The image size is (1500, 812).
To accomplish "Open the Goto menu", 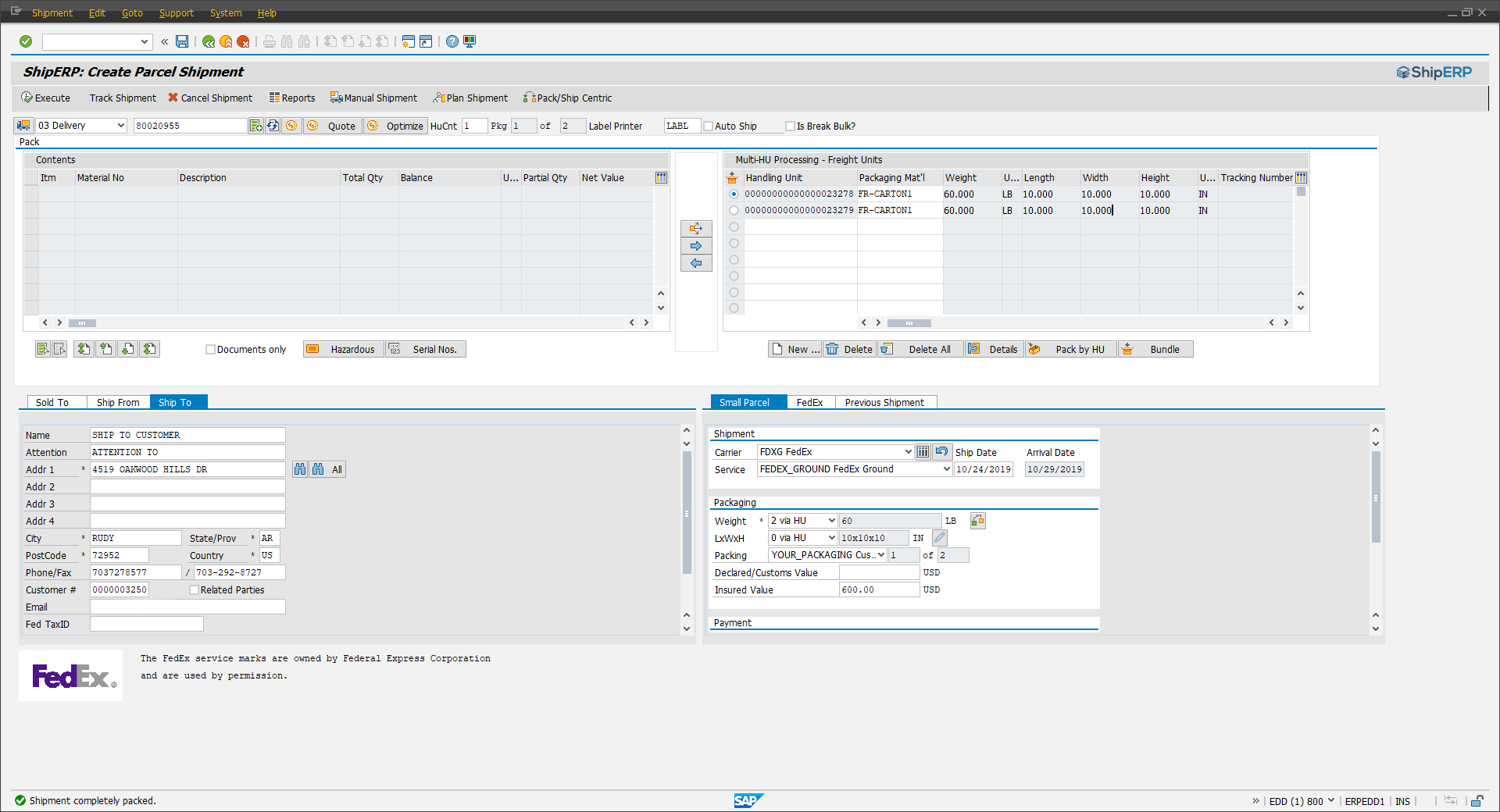I will 132,12.
